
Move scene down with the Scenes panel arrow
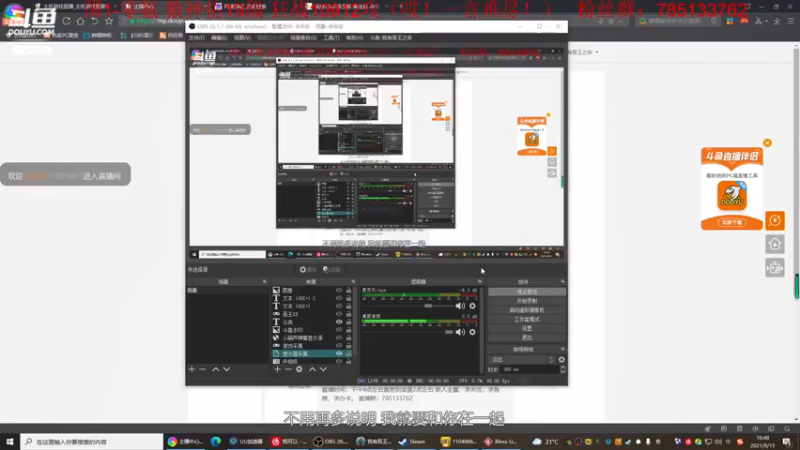pos(227,369)
